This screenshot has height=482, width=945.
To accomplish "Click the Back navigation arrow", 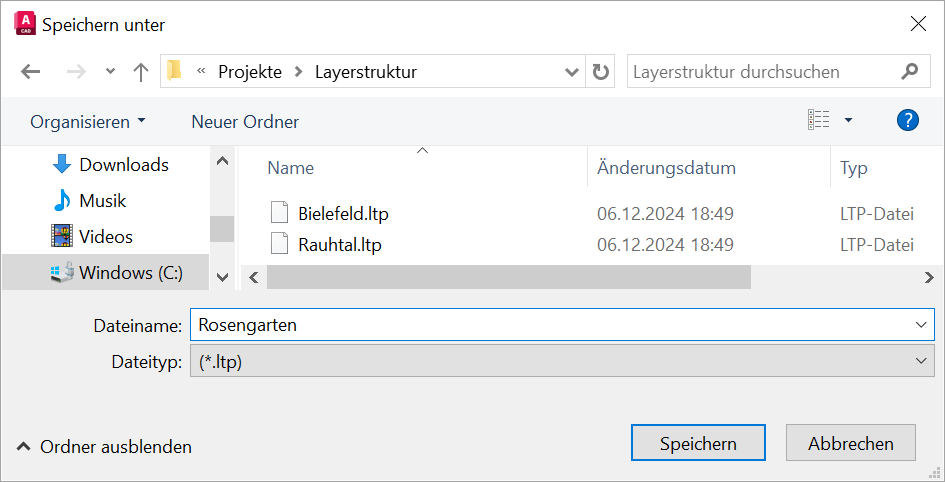I will 30,72.
